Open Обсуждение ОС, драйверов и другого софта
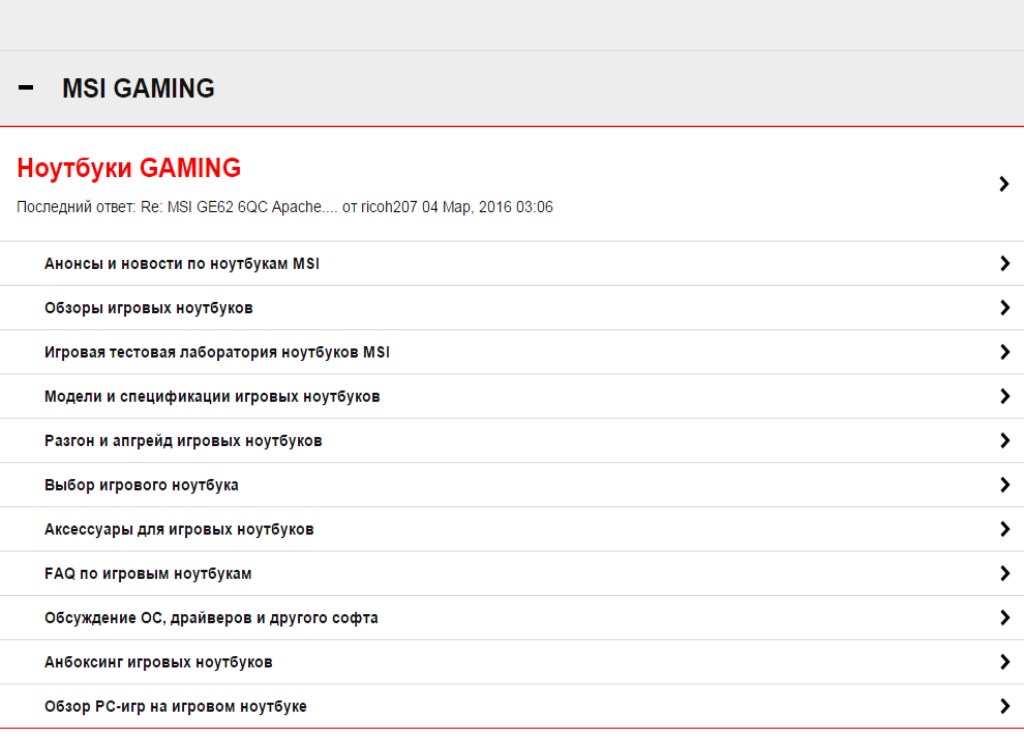This screenshot has height=748, width=1024. click(x=211, y=618)
